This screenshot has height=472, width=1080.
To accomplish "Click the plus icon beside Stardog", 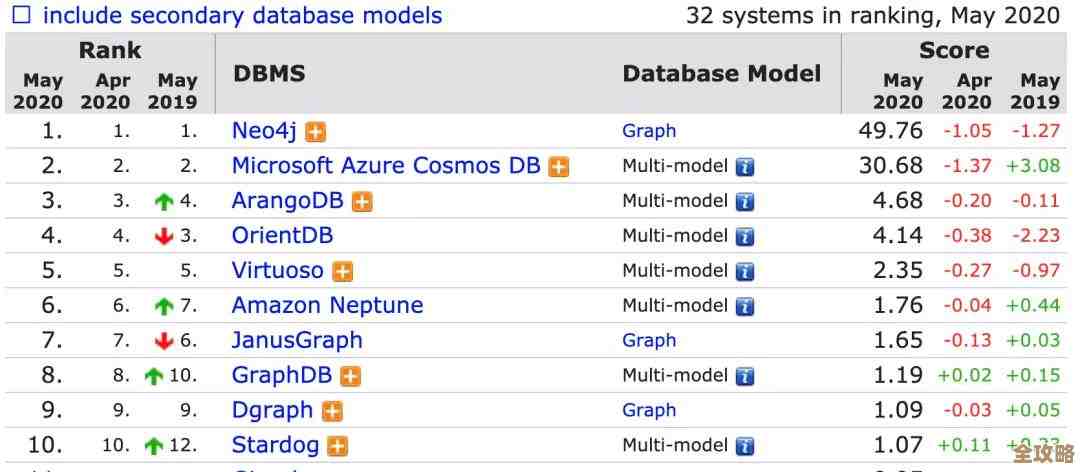I will 338,446.
